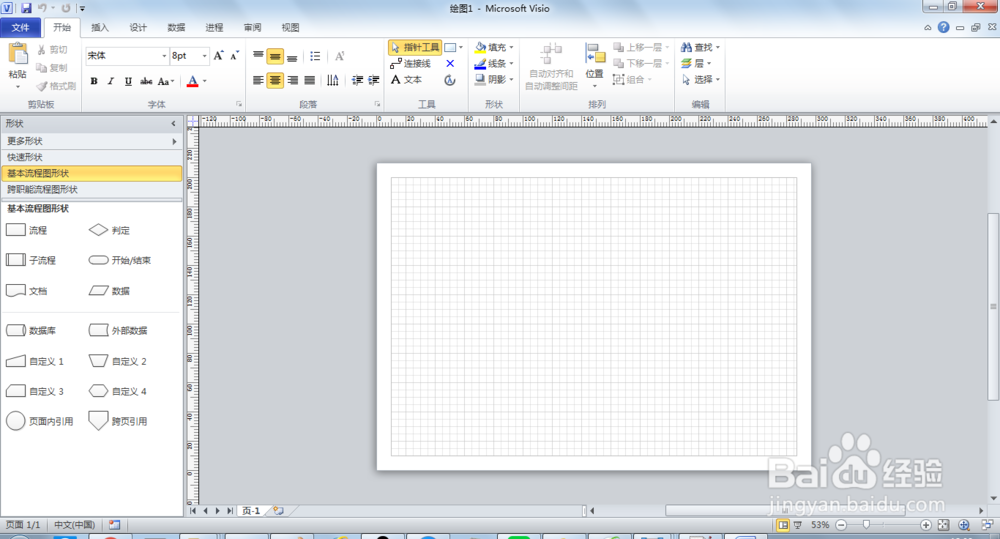Align text to bottom
This screenshot has height=539, width=1000.
click(x=292, y=56)
